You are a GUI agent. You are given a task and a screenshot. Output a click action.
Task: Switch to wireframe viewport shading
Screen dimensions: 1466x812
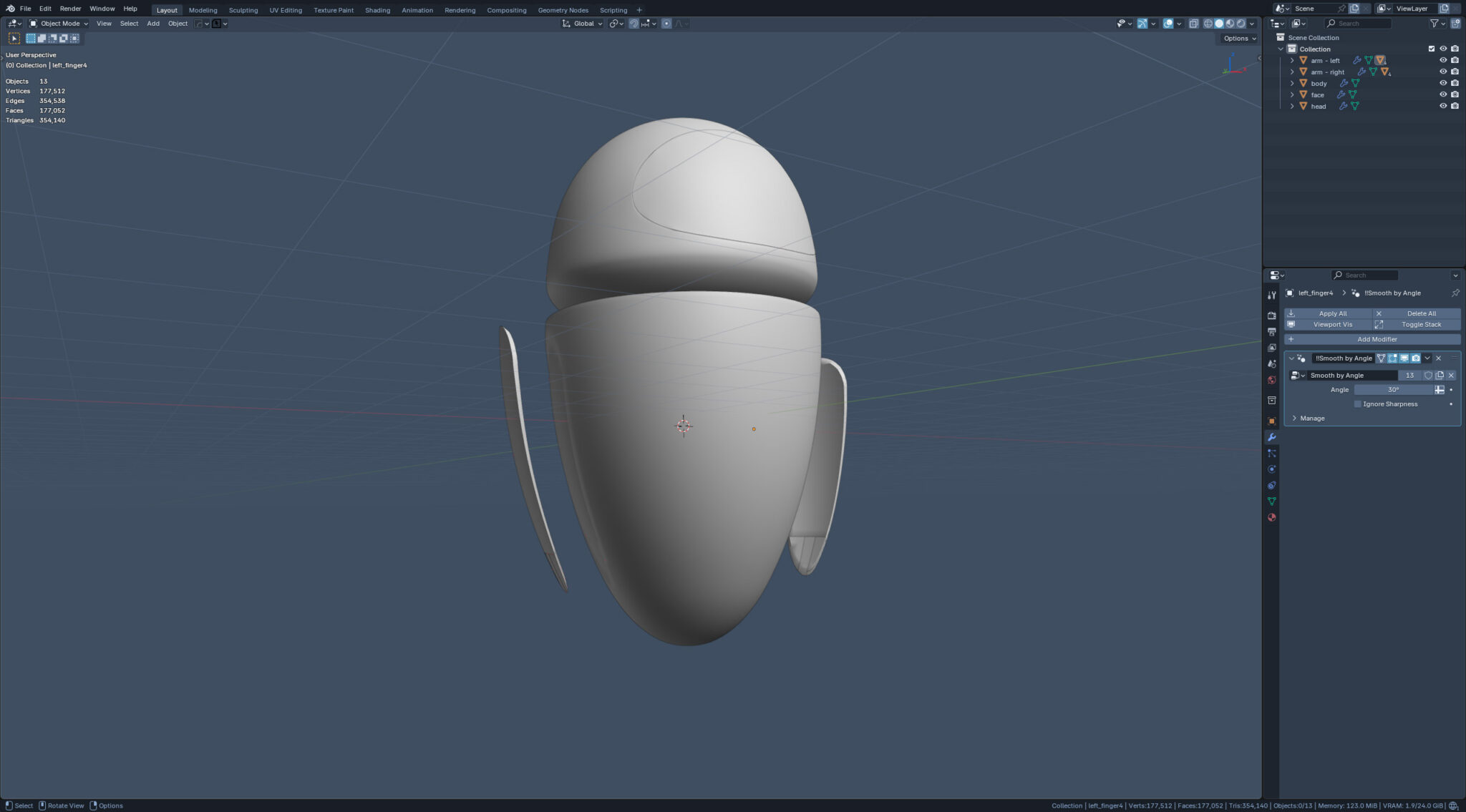click(x=1208, y=24)
